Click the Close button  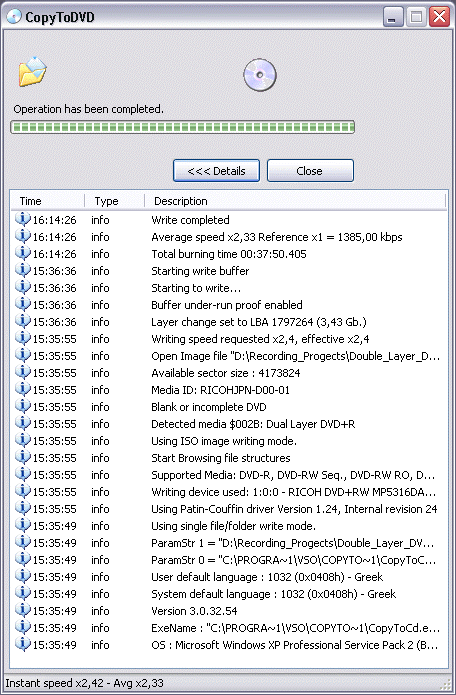coord(310,171)
